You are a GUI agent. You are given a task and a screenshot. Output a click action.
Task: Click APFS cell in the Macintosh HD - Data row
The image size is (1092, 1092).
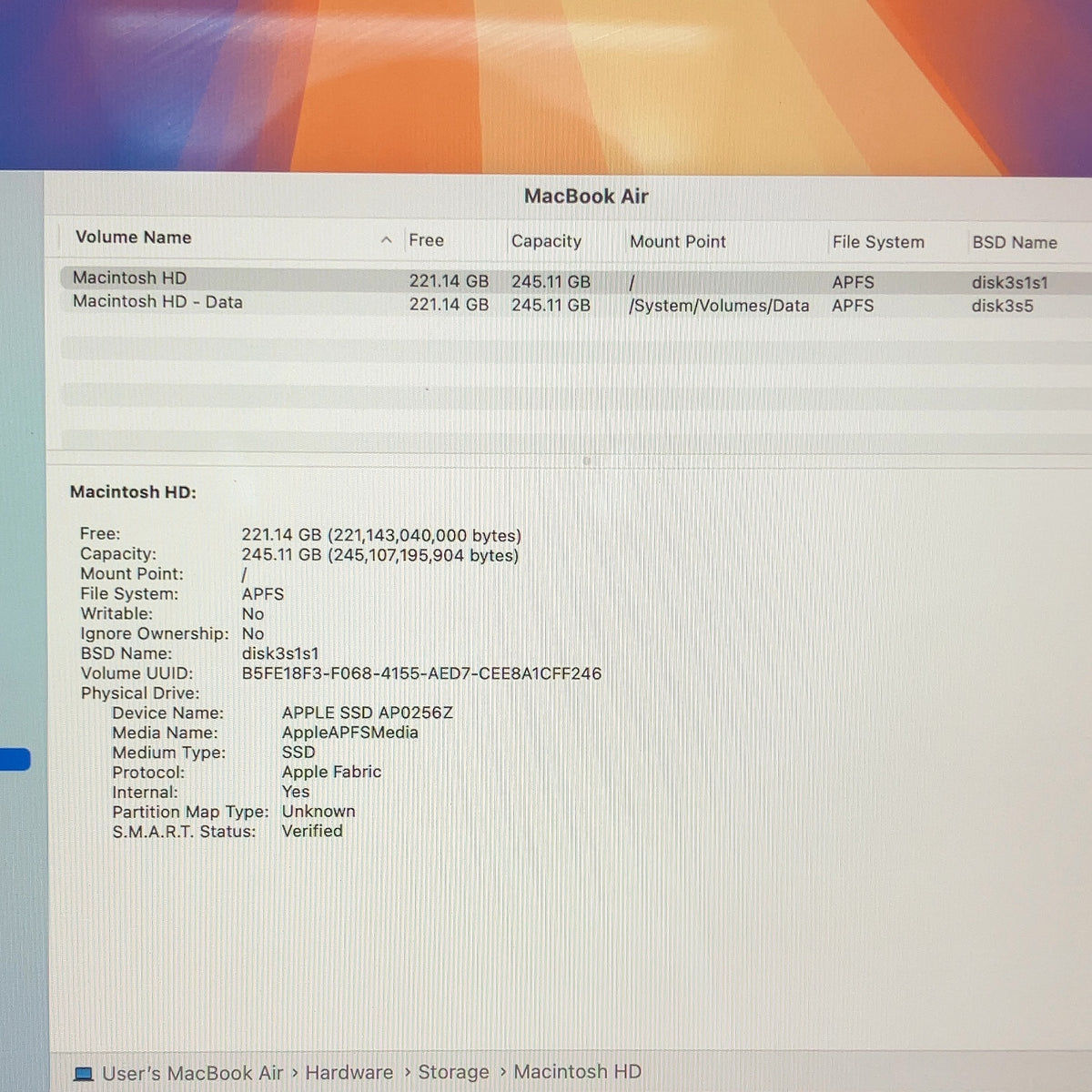853,306
